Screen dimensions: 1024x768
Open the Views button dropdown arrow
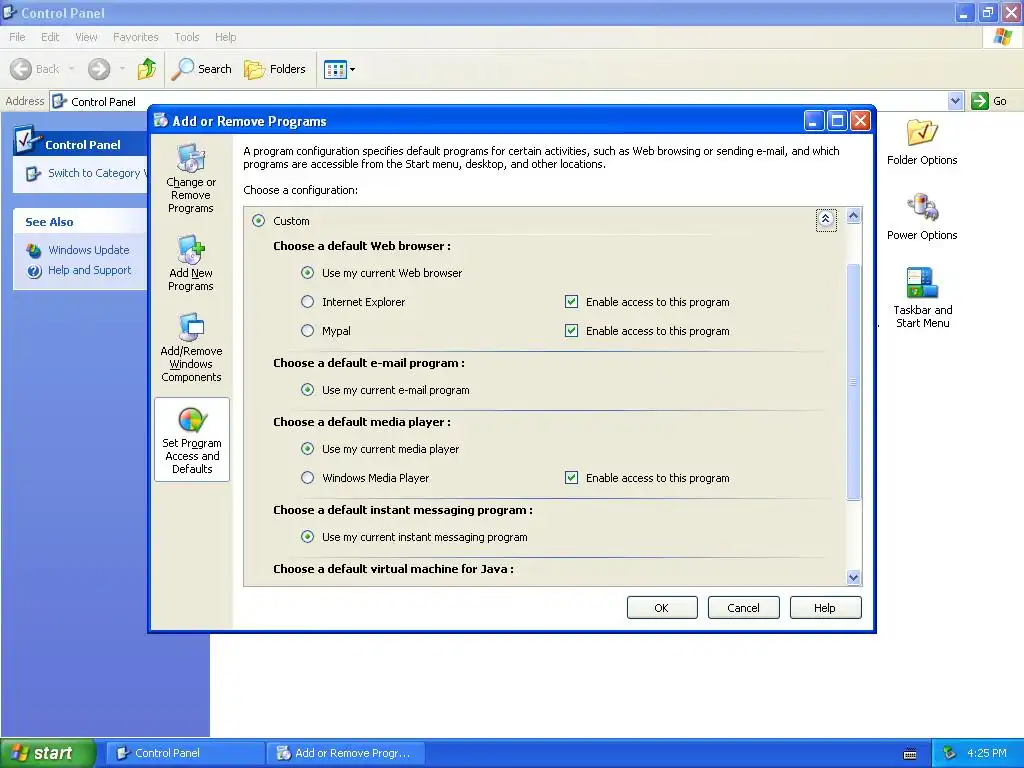pyautogui.click(x=353, y=69)
